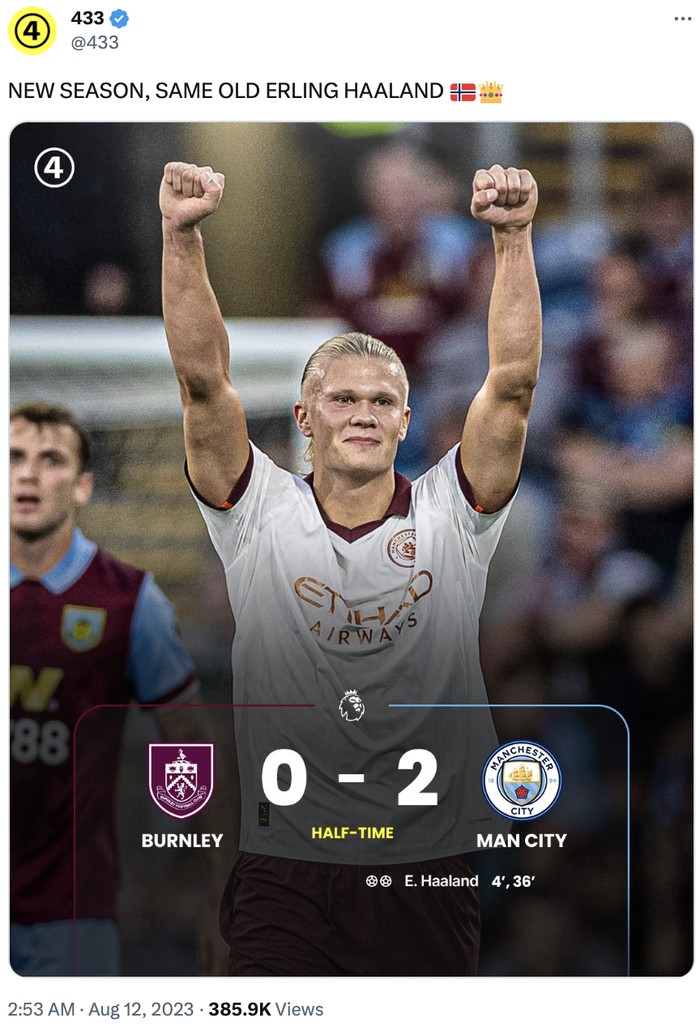Image resolution: width=700 pixels, height=1035 pixels.
Task: Click the Manchester City club crest
Action: pyautogui.click(x=522, y=780)
